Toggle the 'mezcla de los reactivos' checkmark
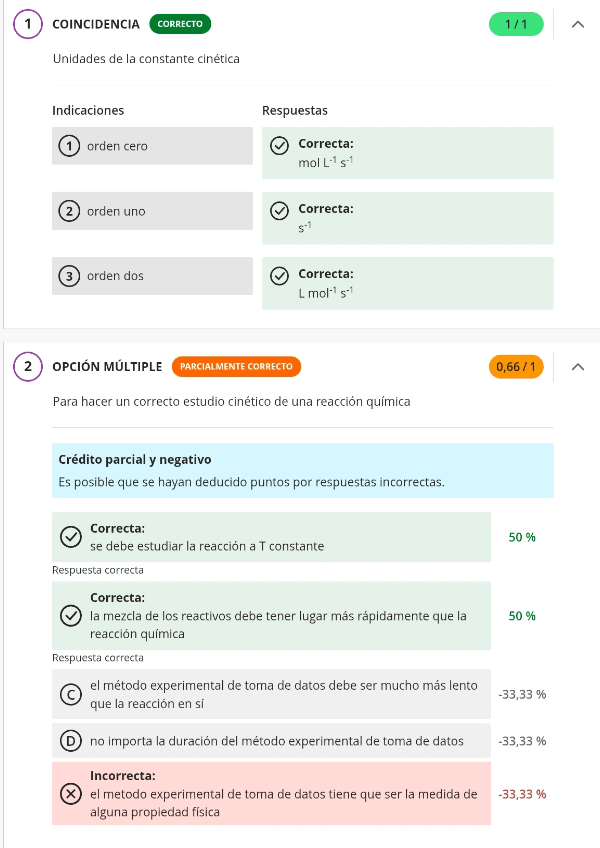The width and height of the screenshot is (600, 848). click(71, 616)
